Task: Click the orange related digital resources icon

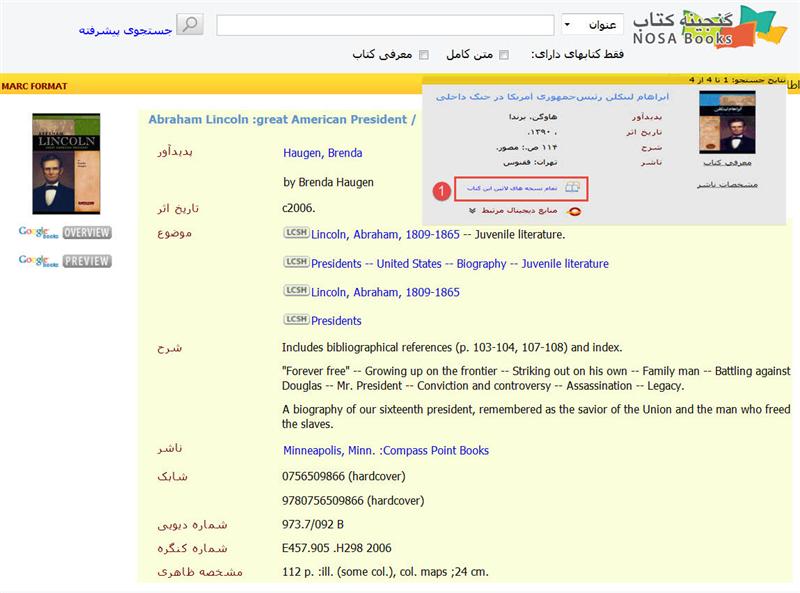Action: point(574,211)
